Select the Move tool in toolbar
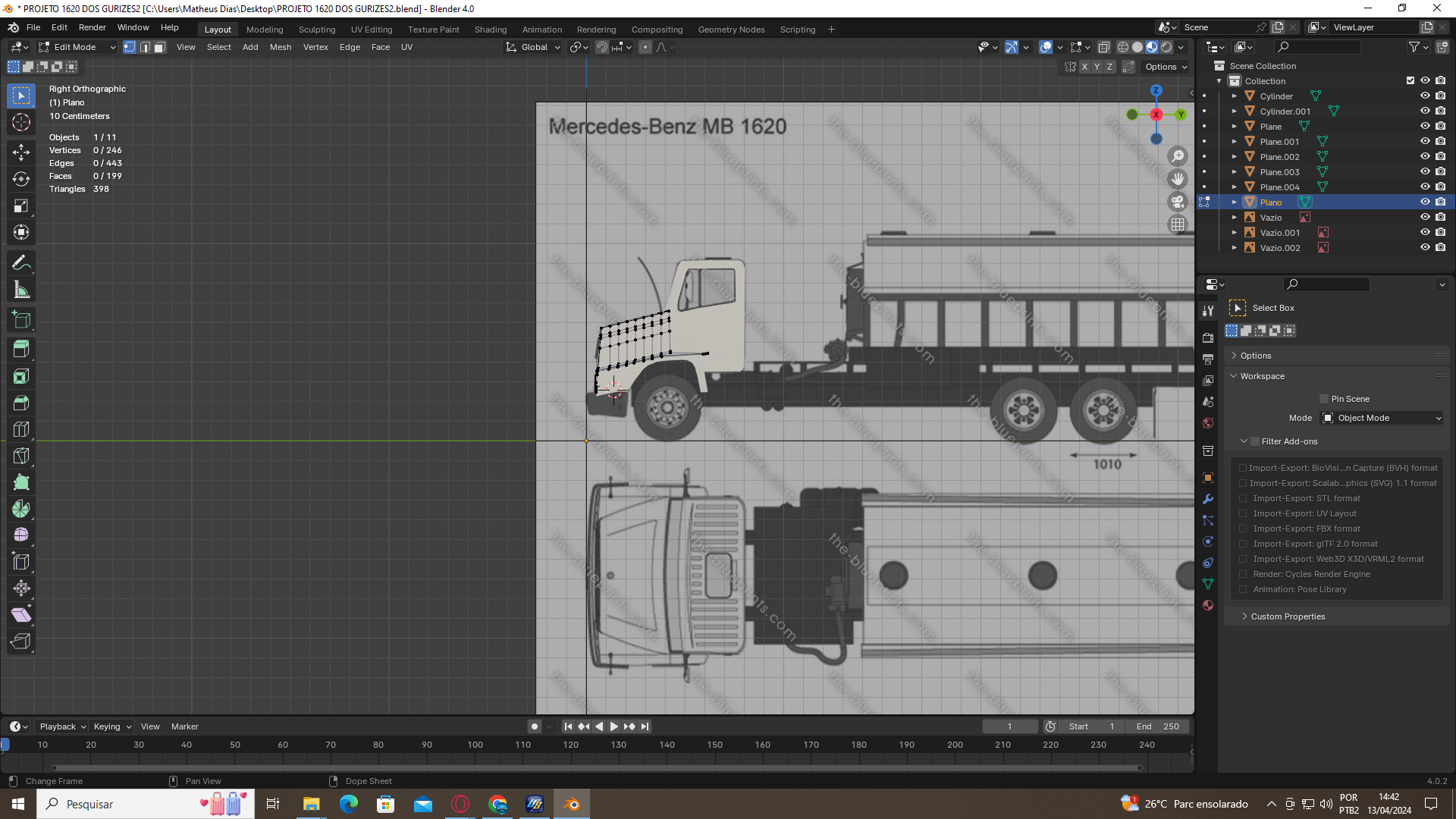 coord(21,152)
